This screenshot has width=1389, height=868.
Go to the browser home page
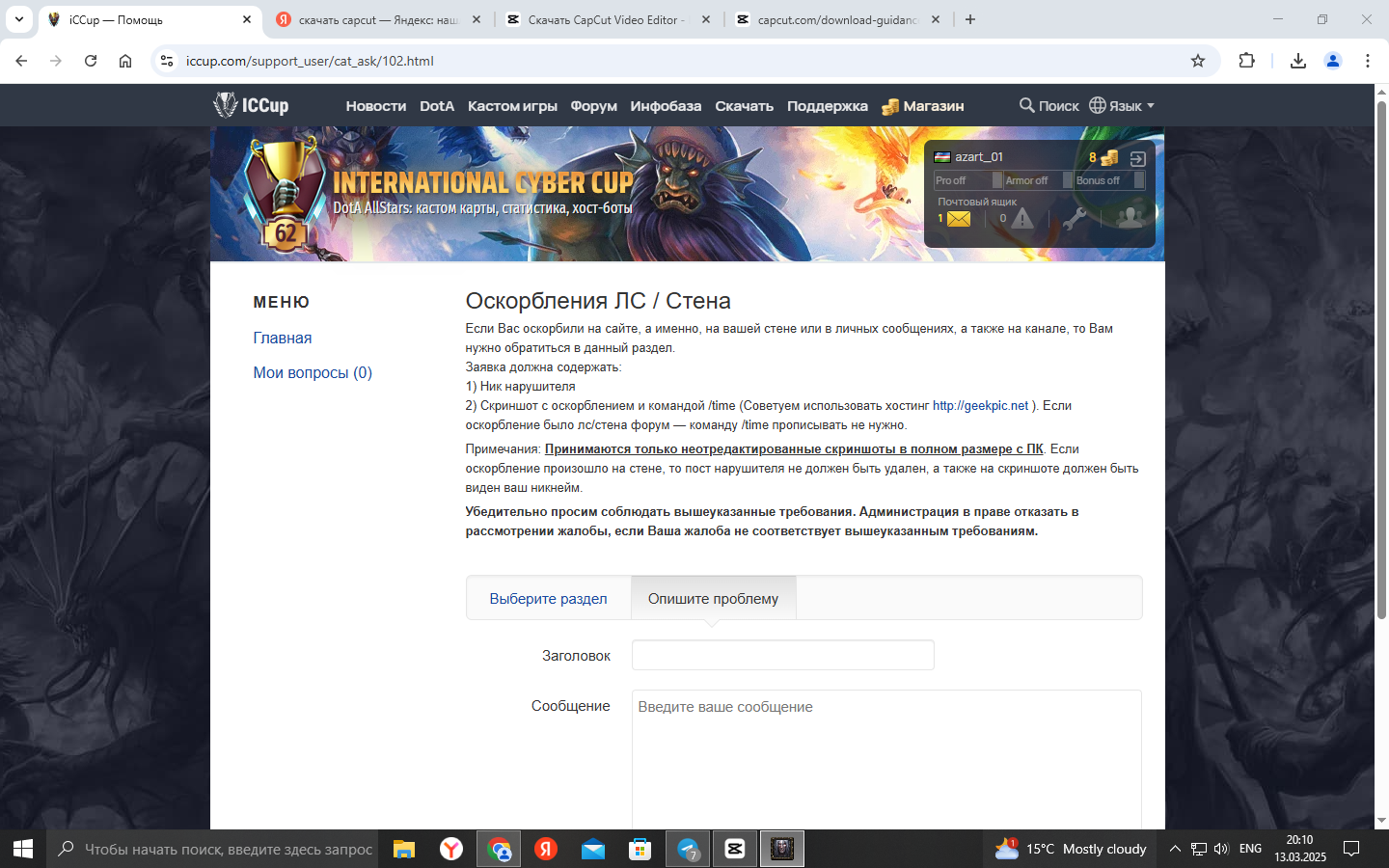(125, 61)
